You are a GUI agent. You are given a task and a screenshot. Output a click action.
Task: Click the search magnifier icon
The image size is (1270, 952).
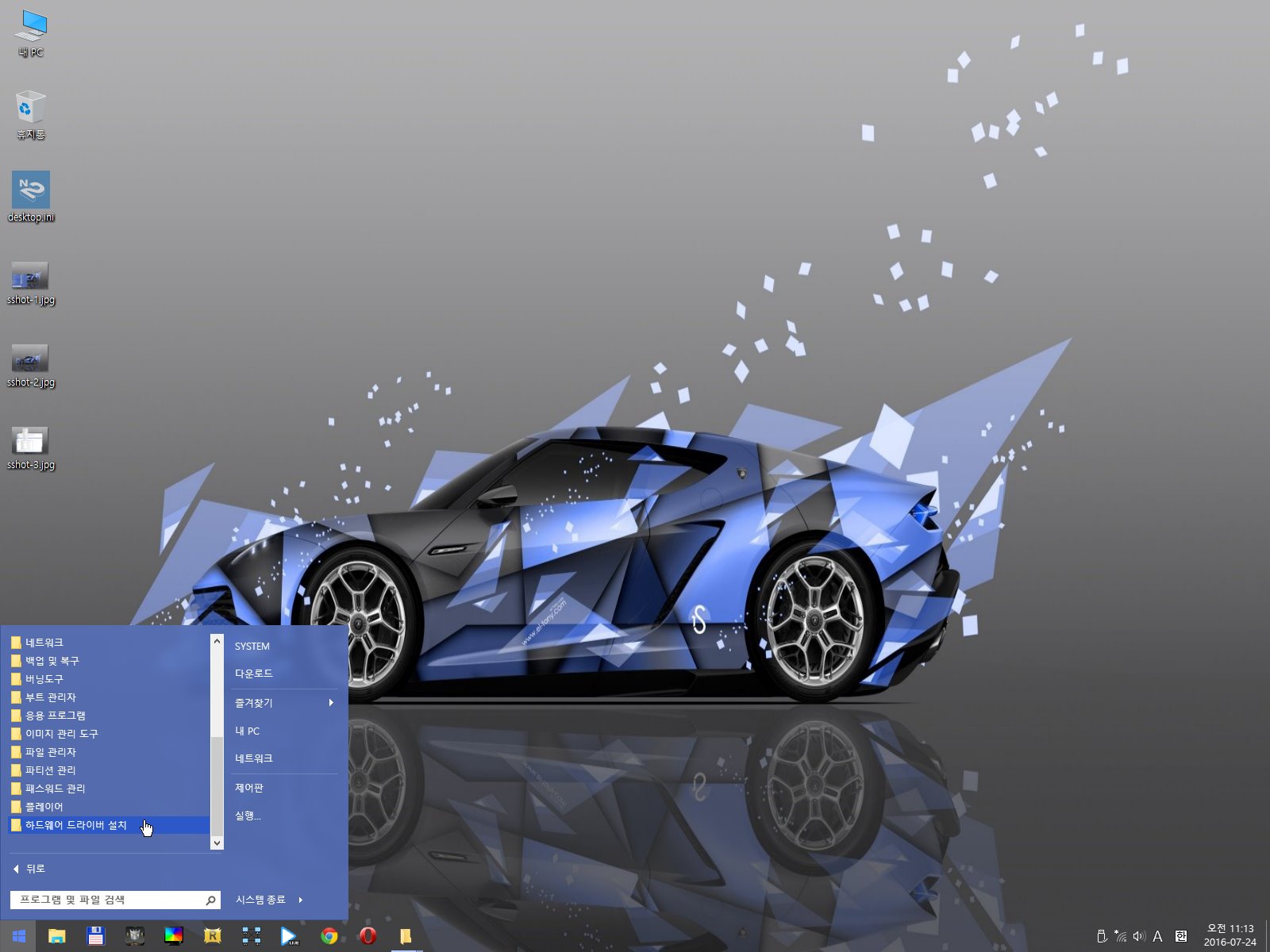click(210, 900)
